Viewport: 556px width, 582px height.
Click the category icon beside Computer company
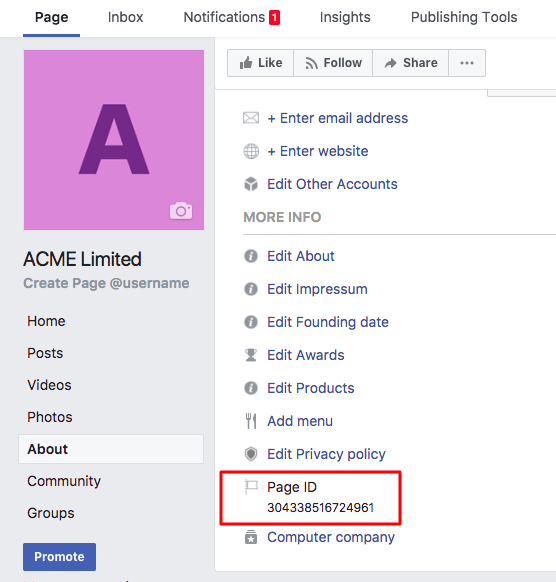251,537
